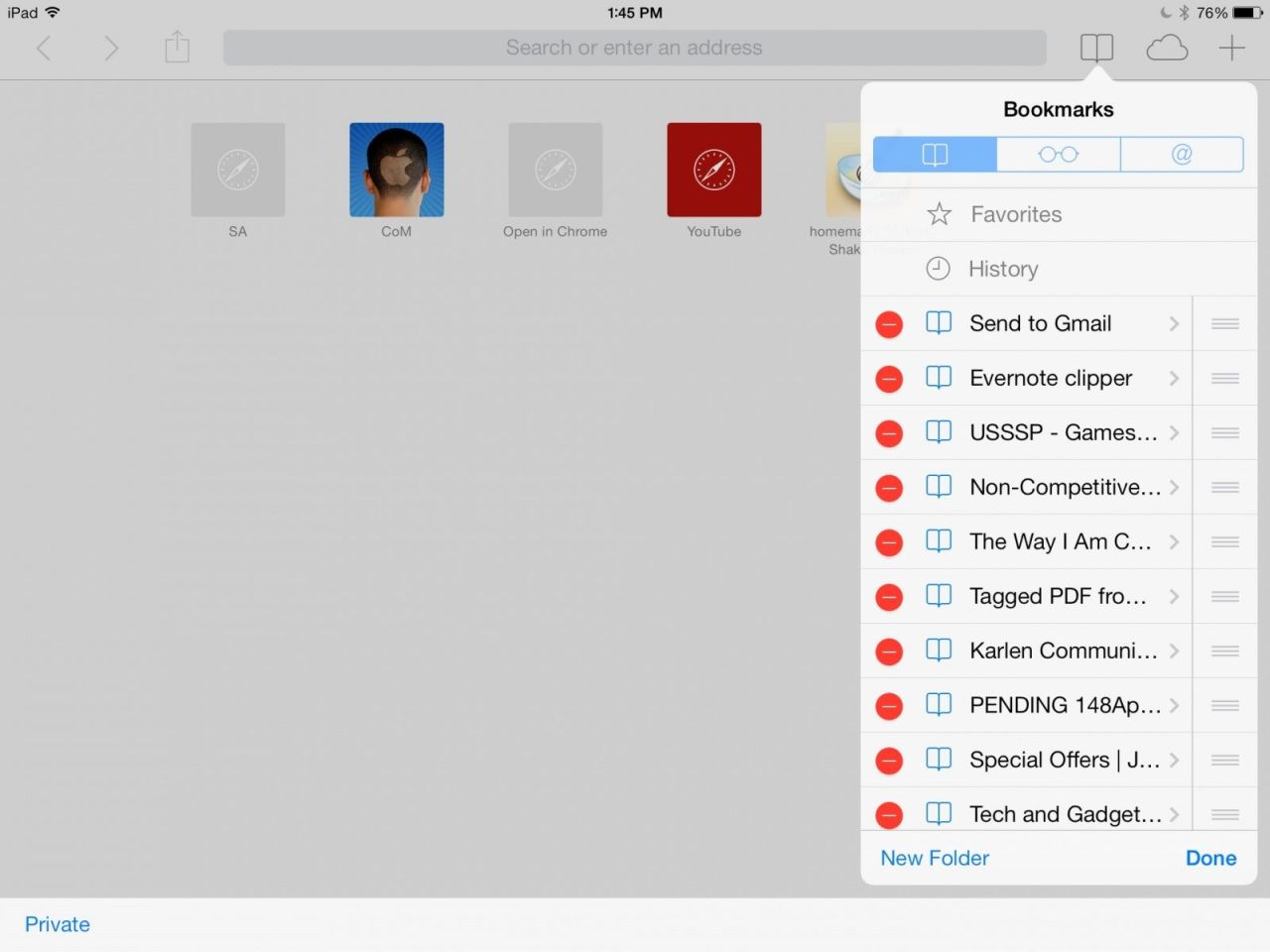Select the Favorites star entry

click(x=1016, y=214)
